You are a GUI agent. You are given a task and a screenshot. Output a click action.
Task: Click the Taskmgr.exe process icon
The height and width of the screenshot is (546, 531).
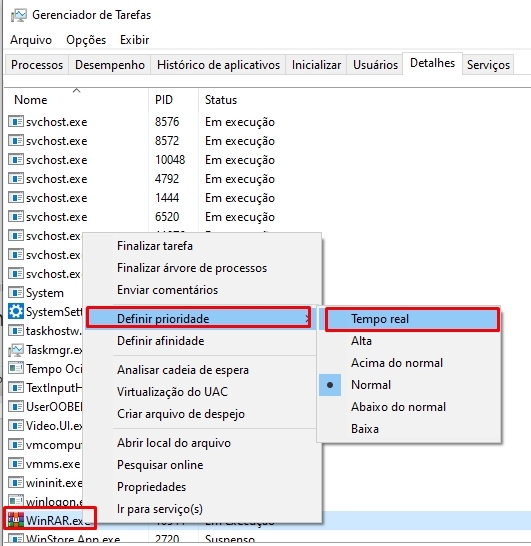[x=16, y=350]
